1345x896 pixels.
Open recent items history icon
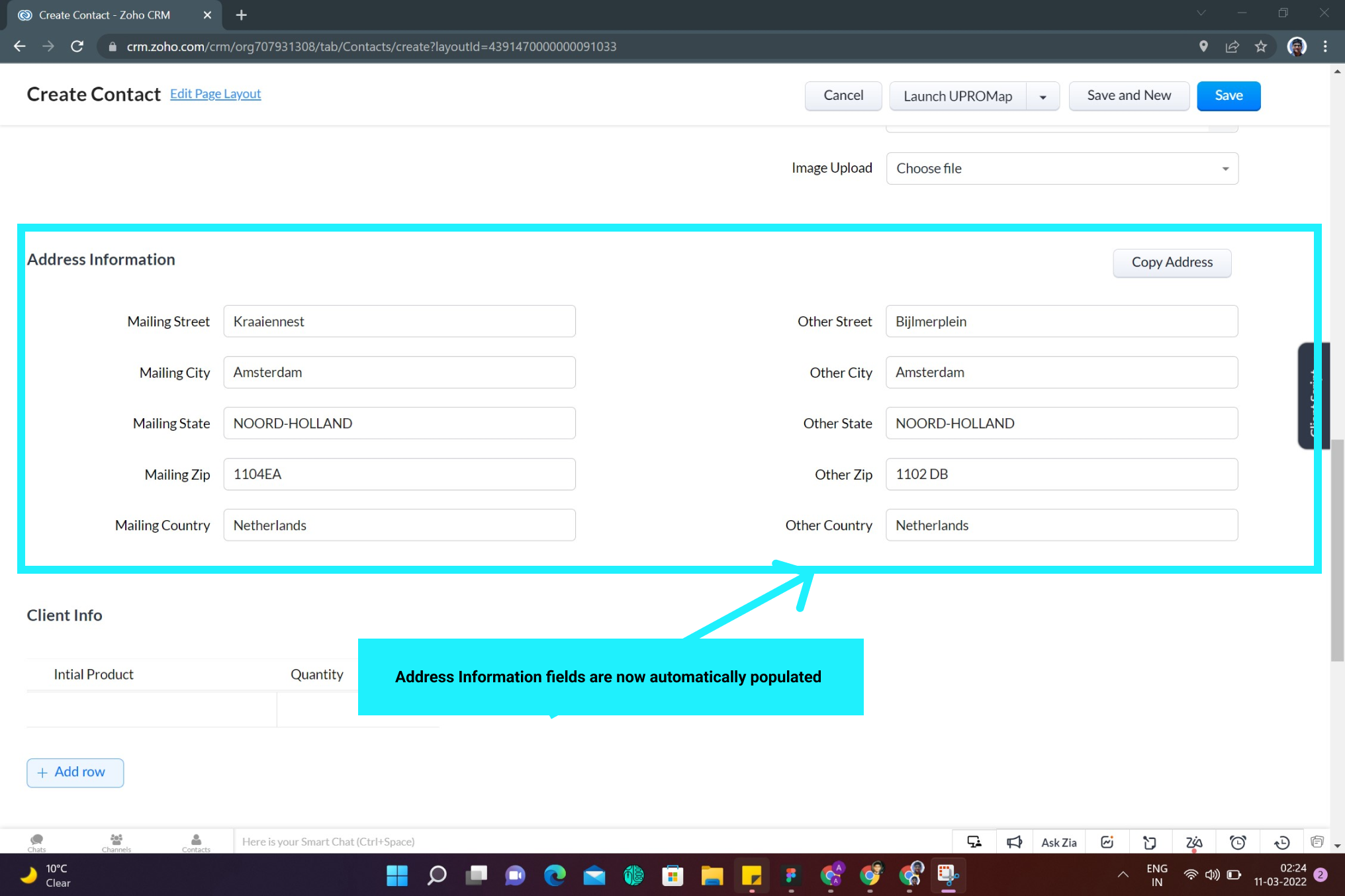click(1281, 842)
